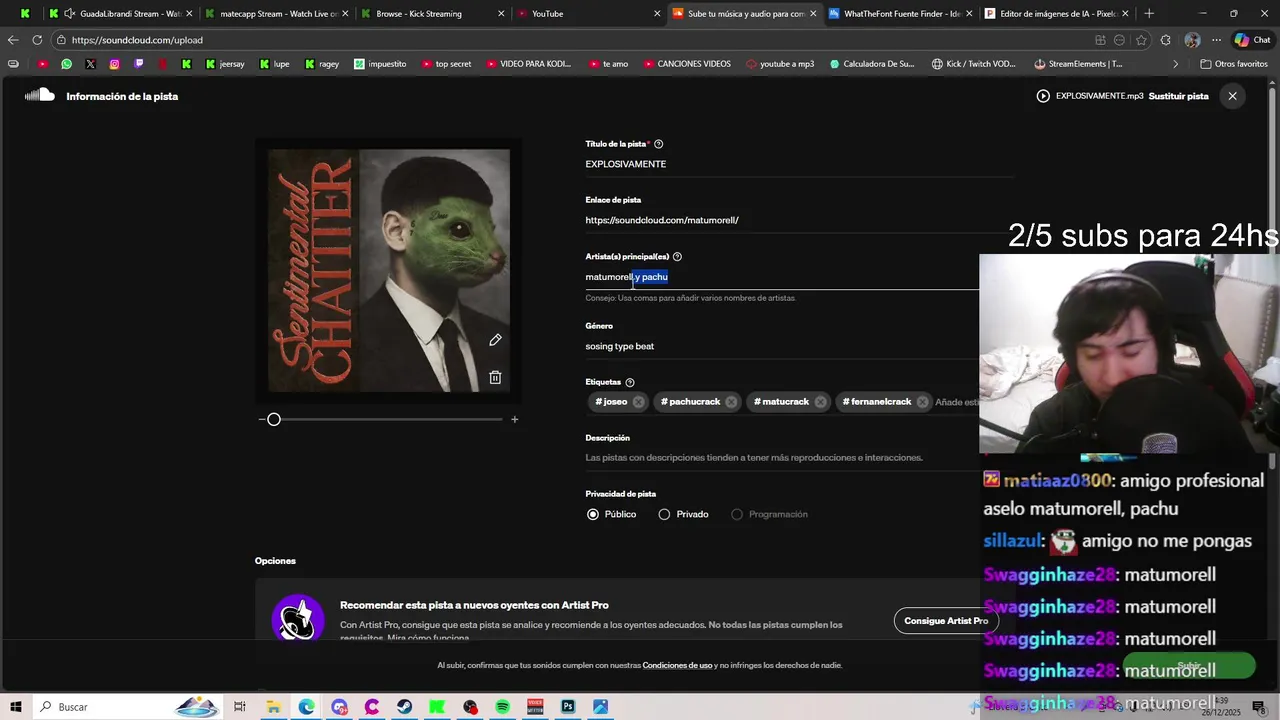Click the Windows Start button
The image size is (1280, 720).
click(x=16, y=707)
